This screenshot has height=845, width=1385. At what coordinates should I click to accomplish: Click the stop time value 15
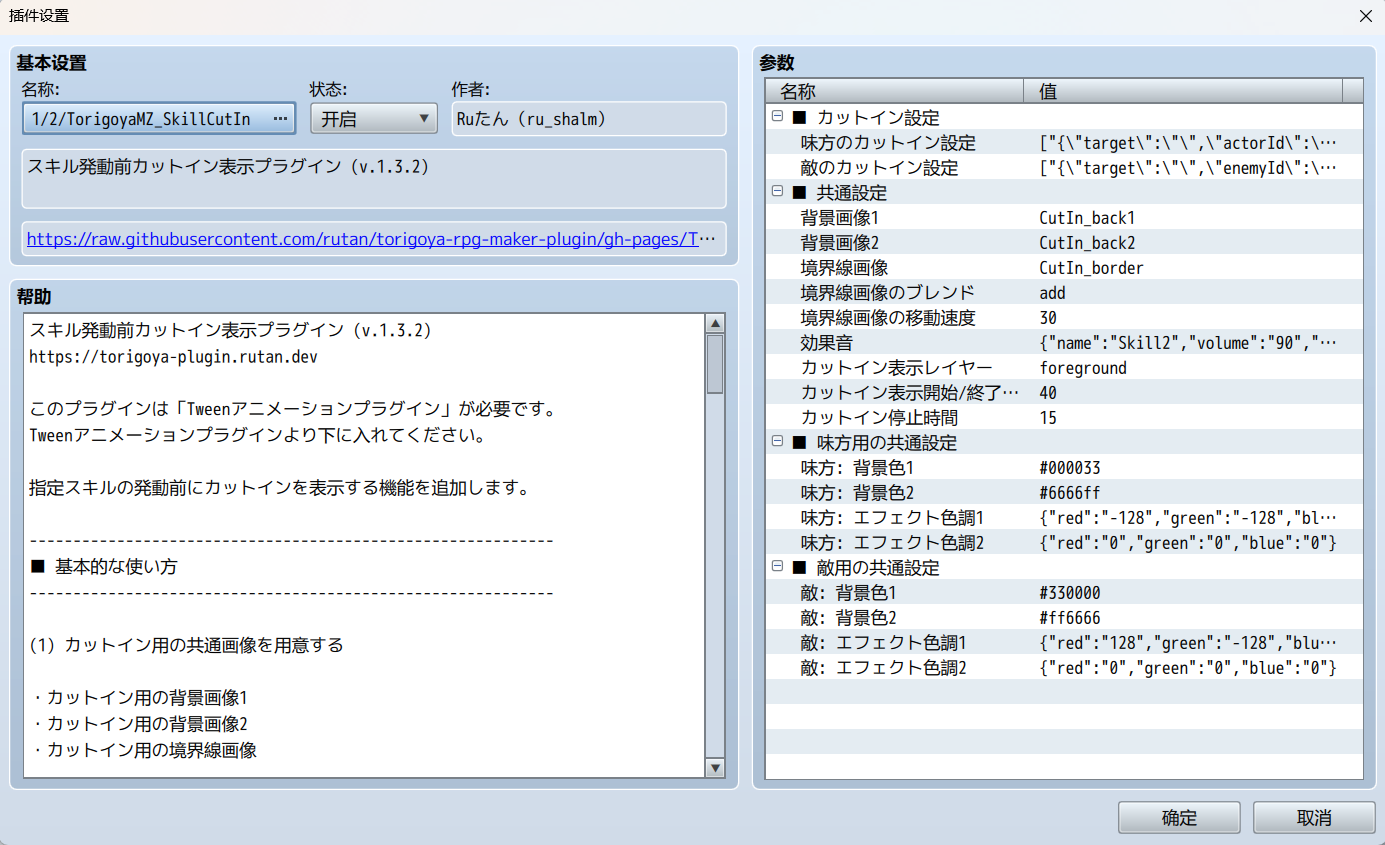pyautogui.click(x=1048, y=417)
